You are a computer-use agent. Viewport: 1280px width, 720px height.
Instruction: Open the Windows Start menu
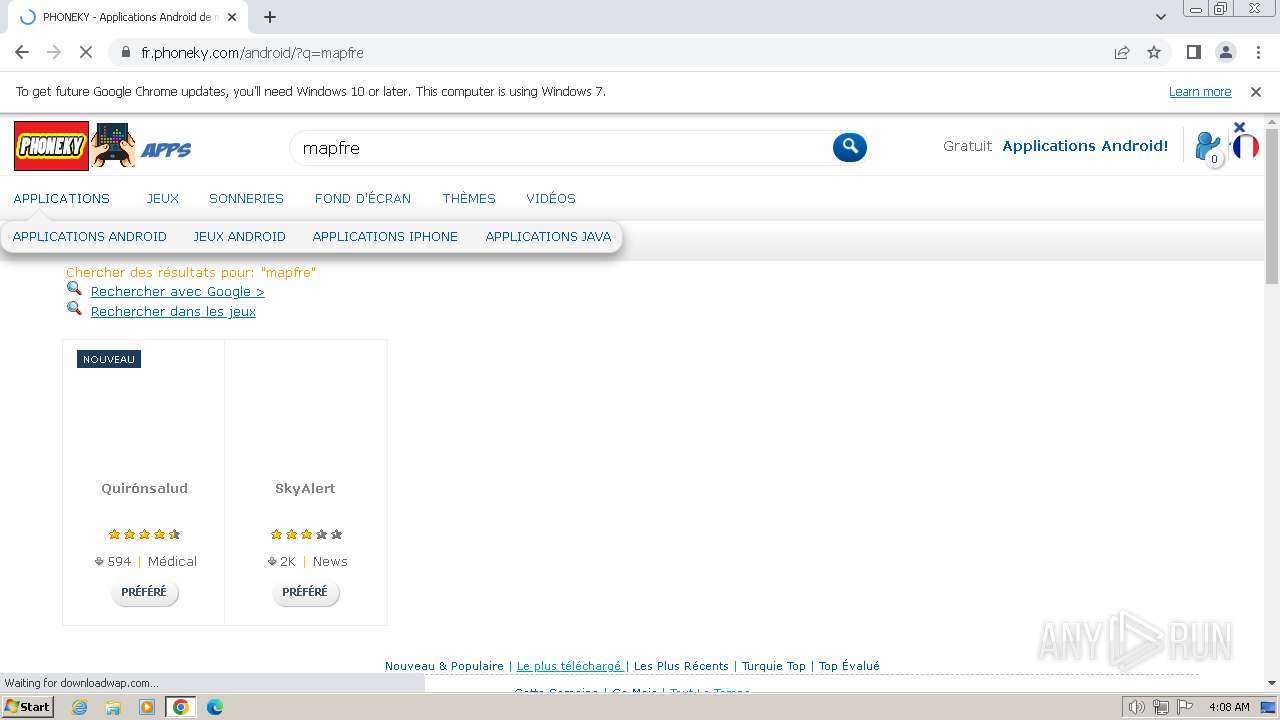coord(27,707)
